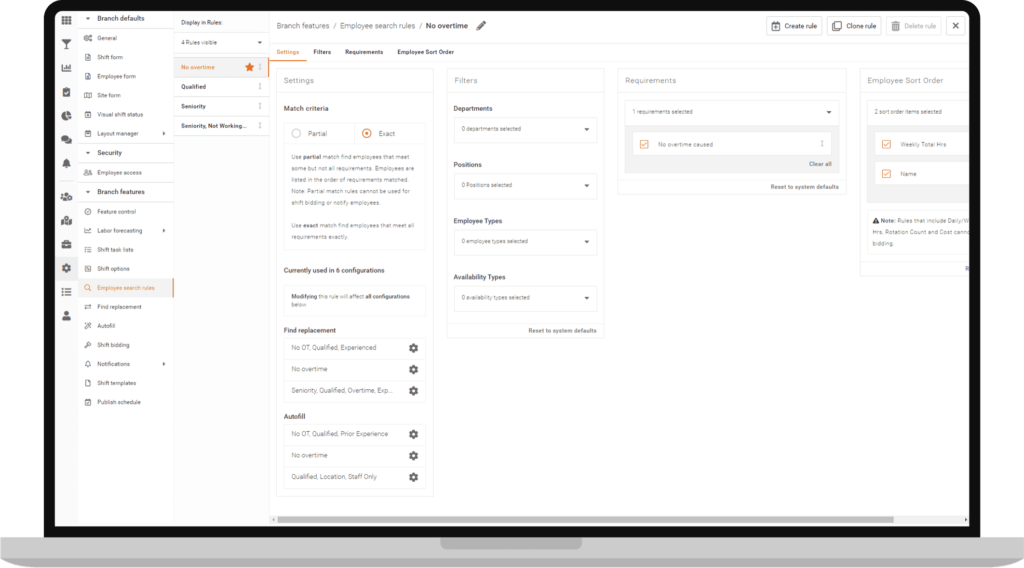Open the filter funnel icon in left rail

[x=66, y=44]
